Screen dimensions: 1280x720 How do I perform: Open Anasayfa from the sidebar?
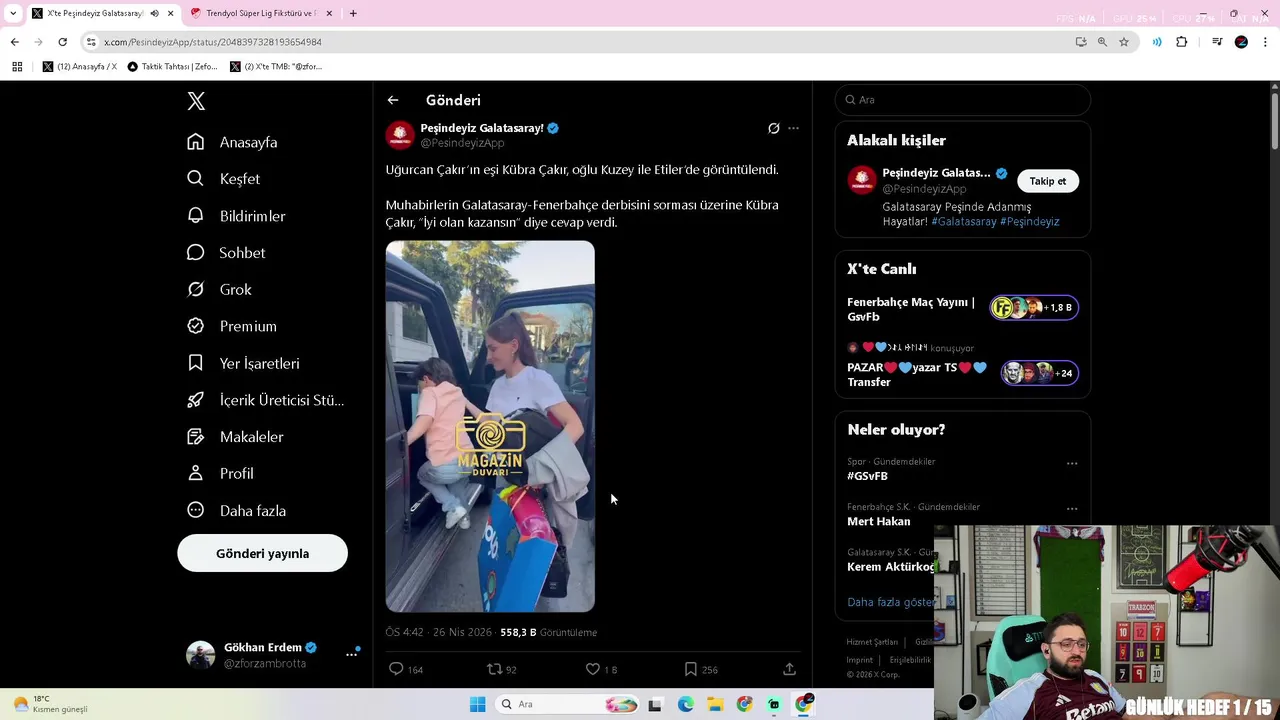pos(232,142)
